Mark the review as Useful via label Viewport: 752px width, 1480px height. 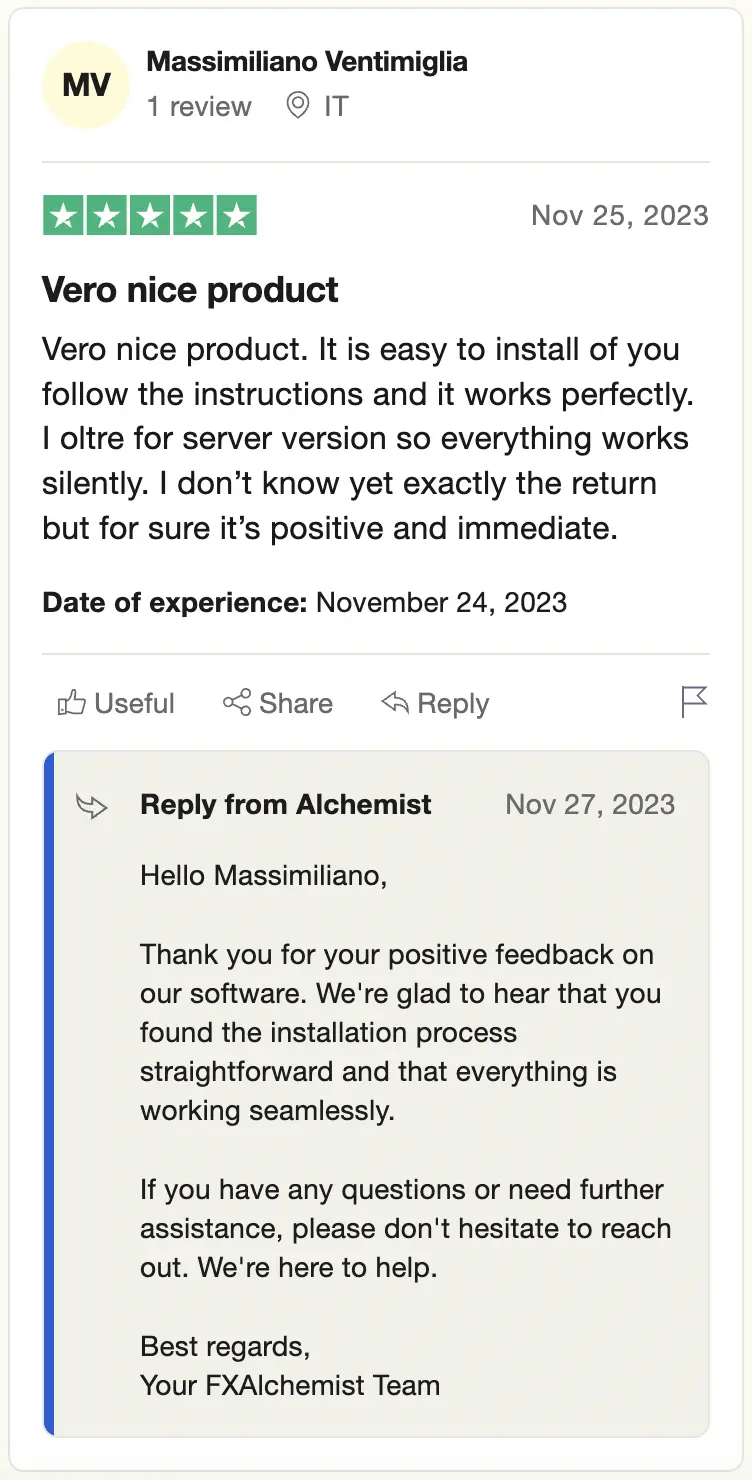click(x=134, y=703)
